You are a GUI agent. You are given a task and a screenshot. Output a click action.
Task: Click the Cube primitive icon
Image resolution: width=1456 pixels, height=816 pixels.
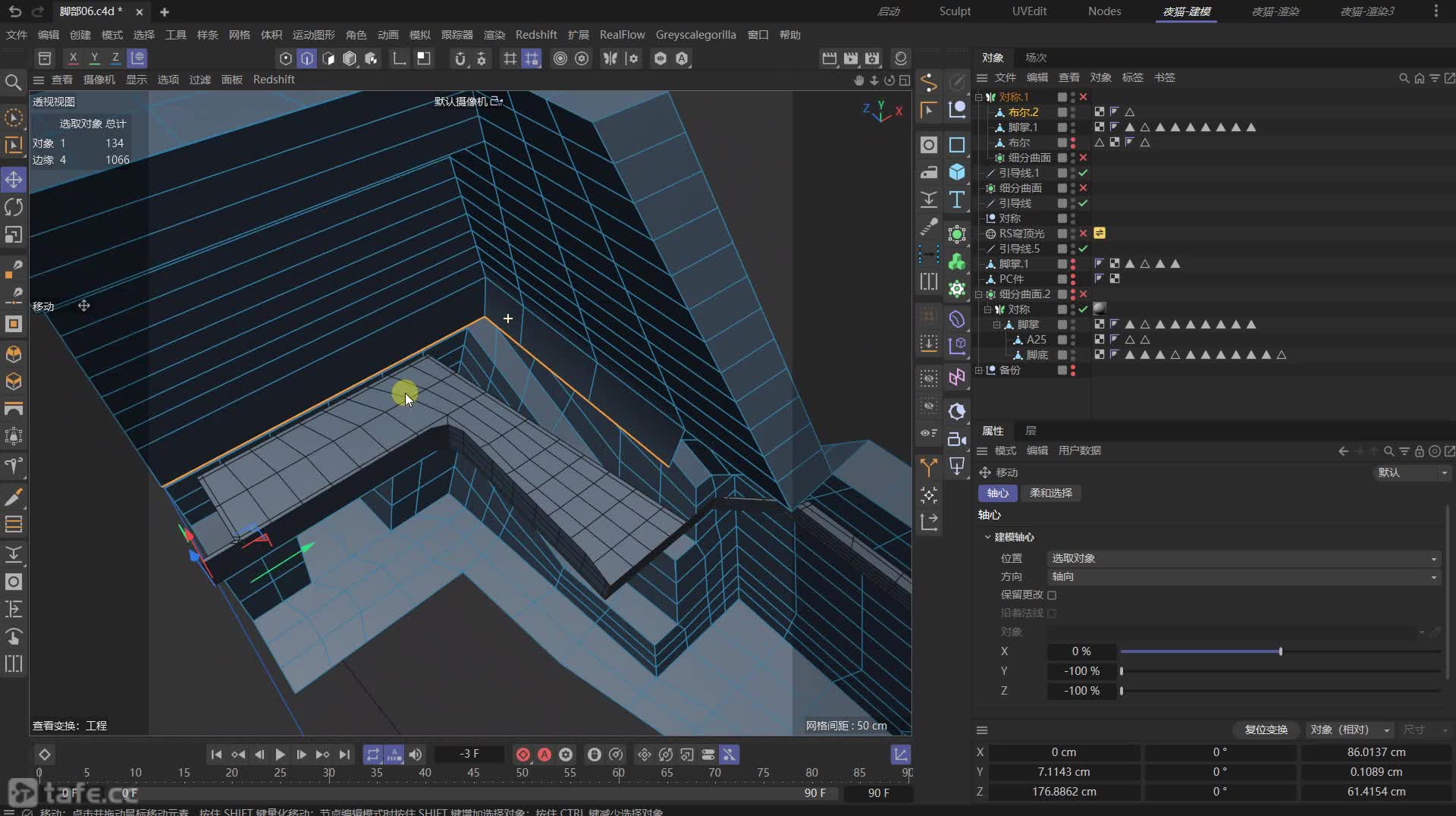(x=957, y=172)
